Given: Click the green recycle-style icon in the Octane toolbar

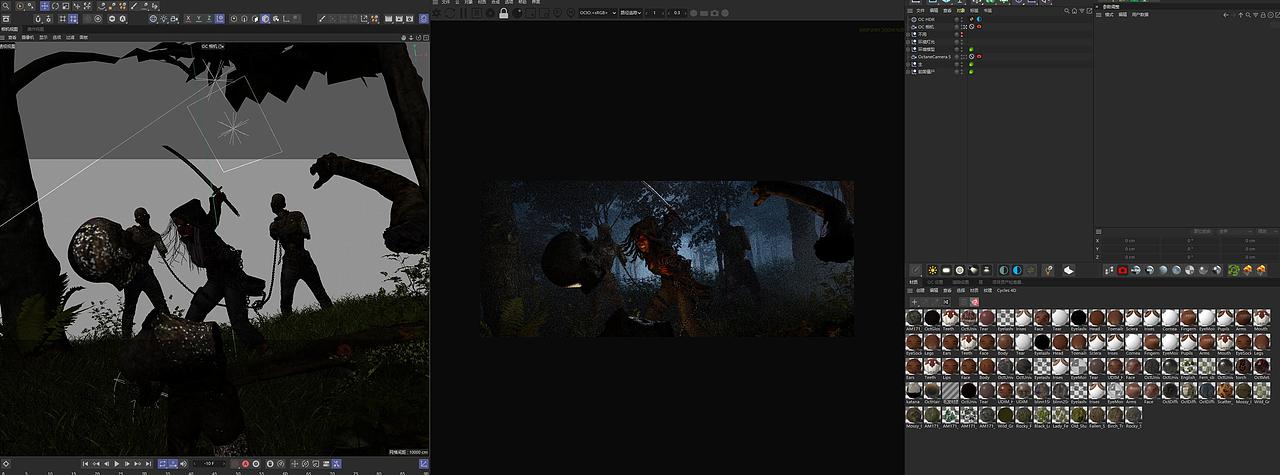Looking at the screenshot, I should (x=1233, y=270).
